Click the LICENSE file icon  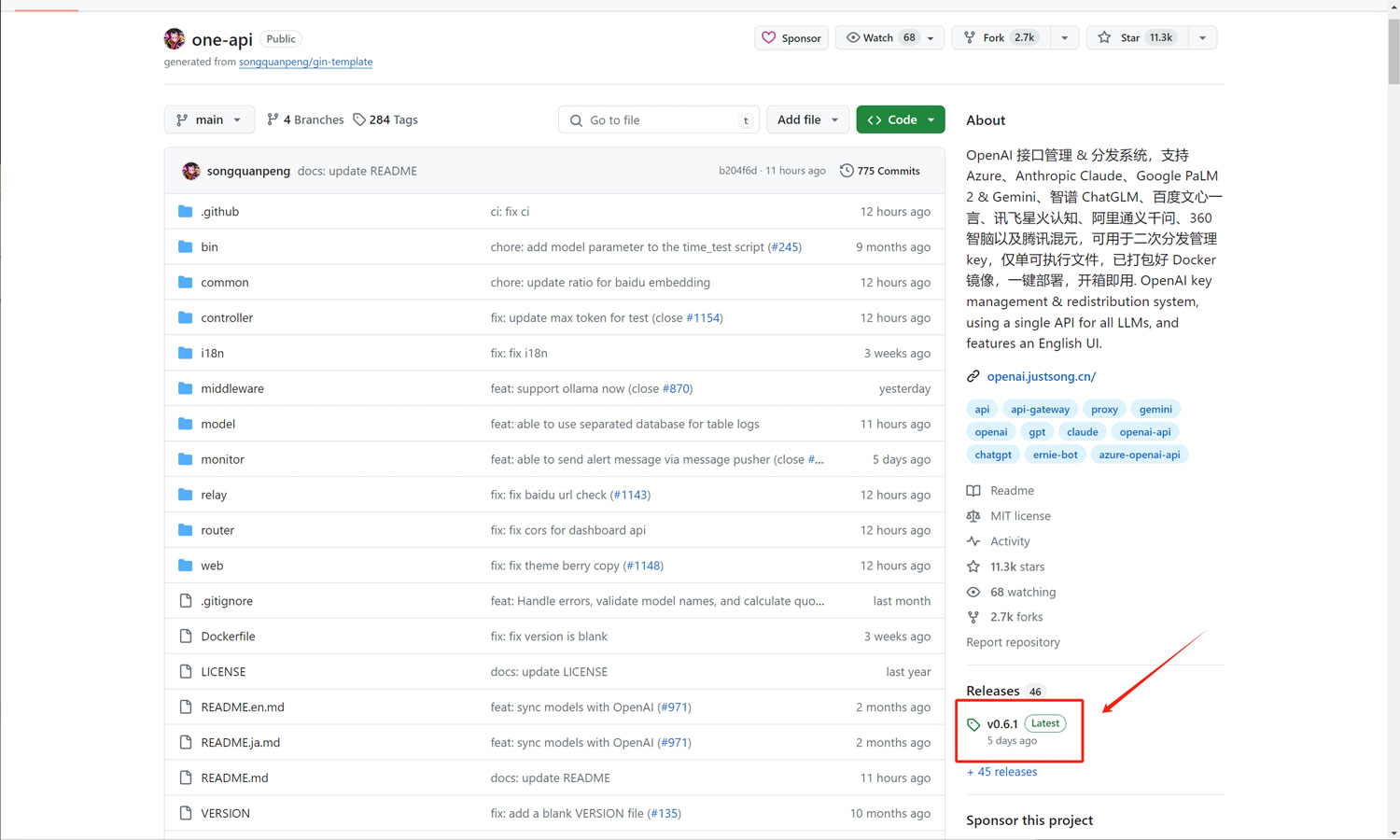coord(185,672)
